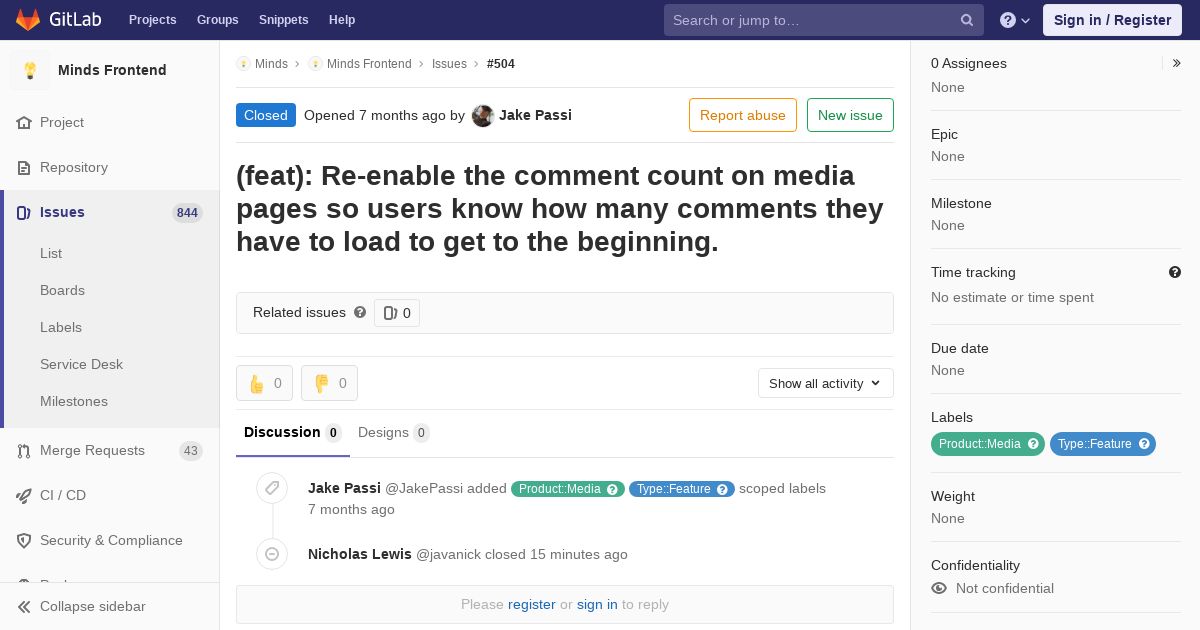The width and height of the screenshot is (1200, 630).
Task: Click the 43 merge requests count badge
Action: 191,451
